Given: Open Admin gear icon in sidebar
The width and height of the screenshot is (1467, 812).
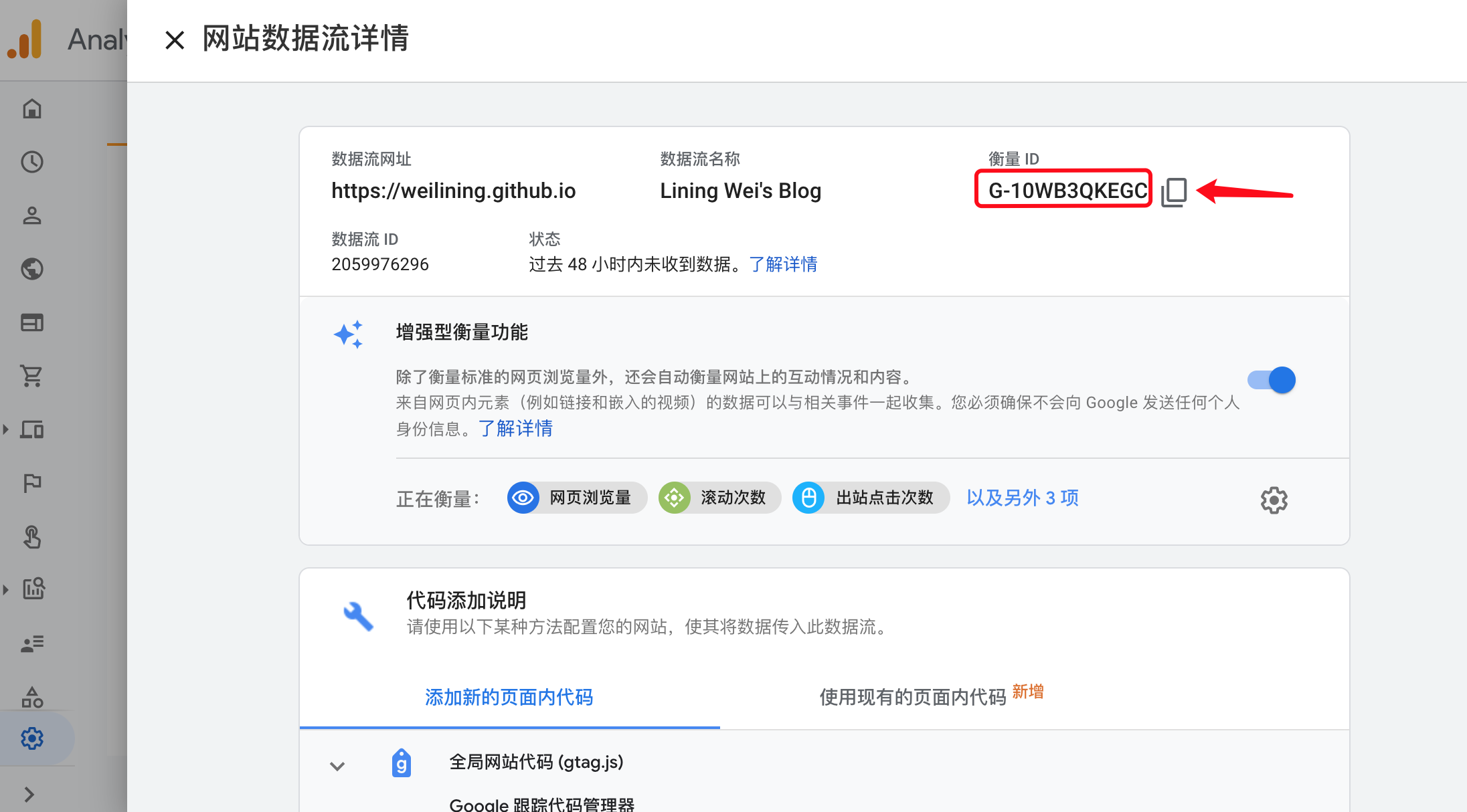Looking at the screenshot, I should point(31,738).
